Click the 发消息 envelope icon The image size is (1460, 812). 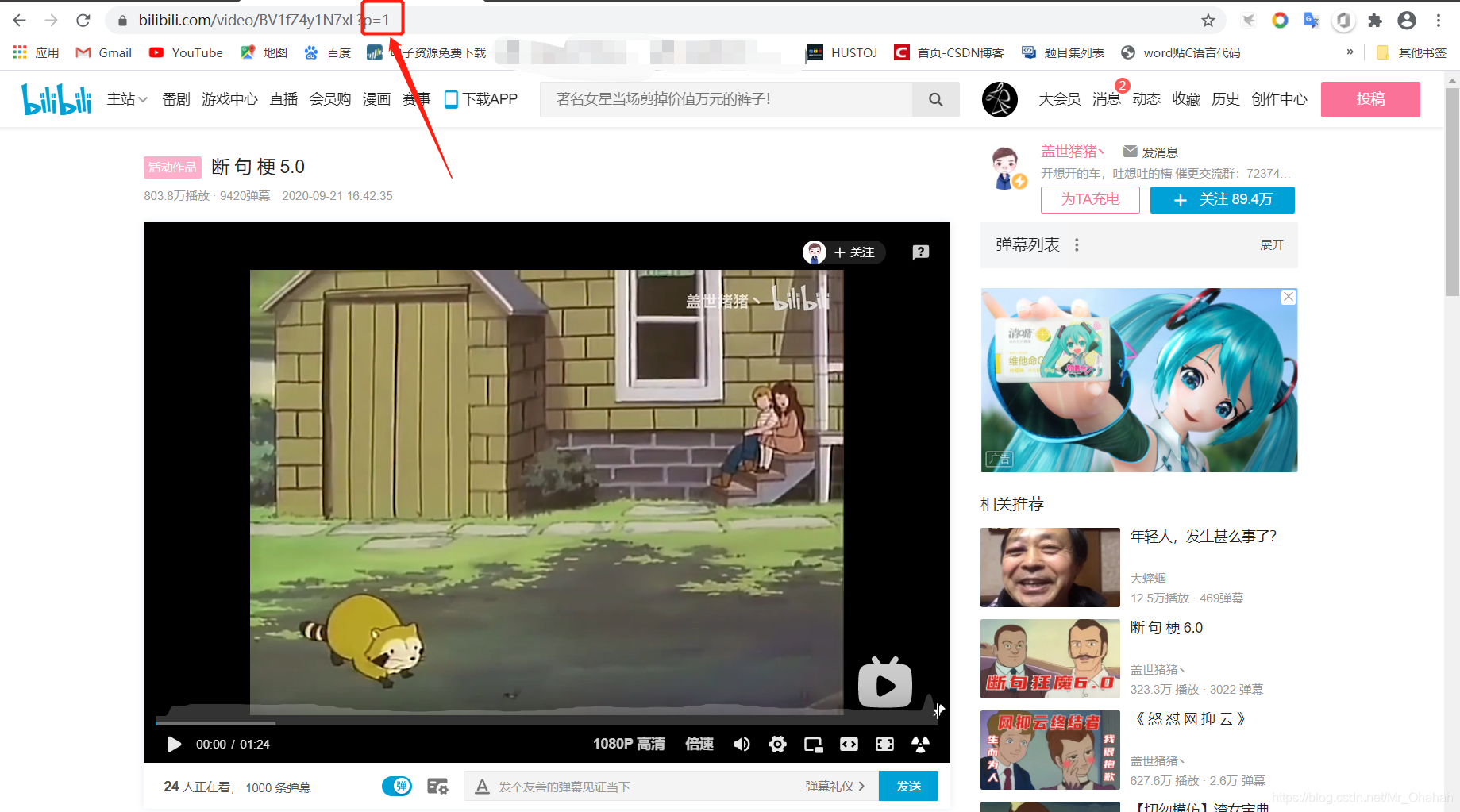coord(1131,151)
